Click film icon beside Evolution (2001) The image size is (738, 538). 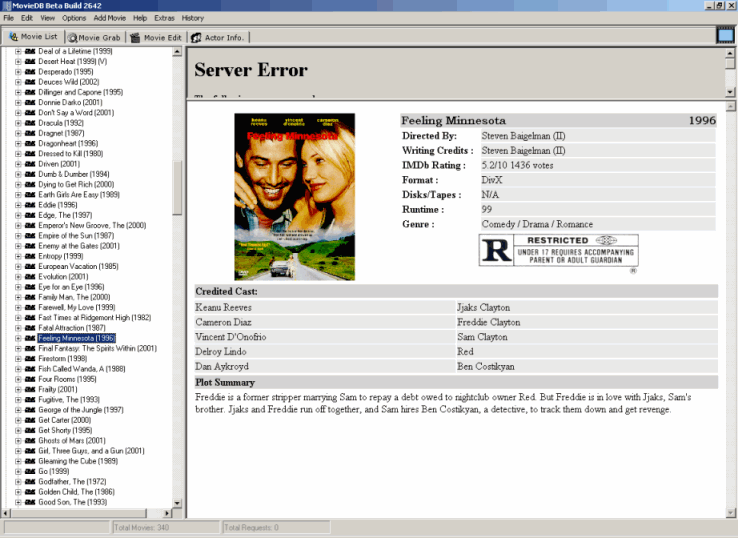point(30,276)
